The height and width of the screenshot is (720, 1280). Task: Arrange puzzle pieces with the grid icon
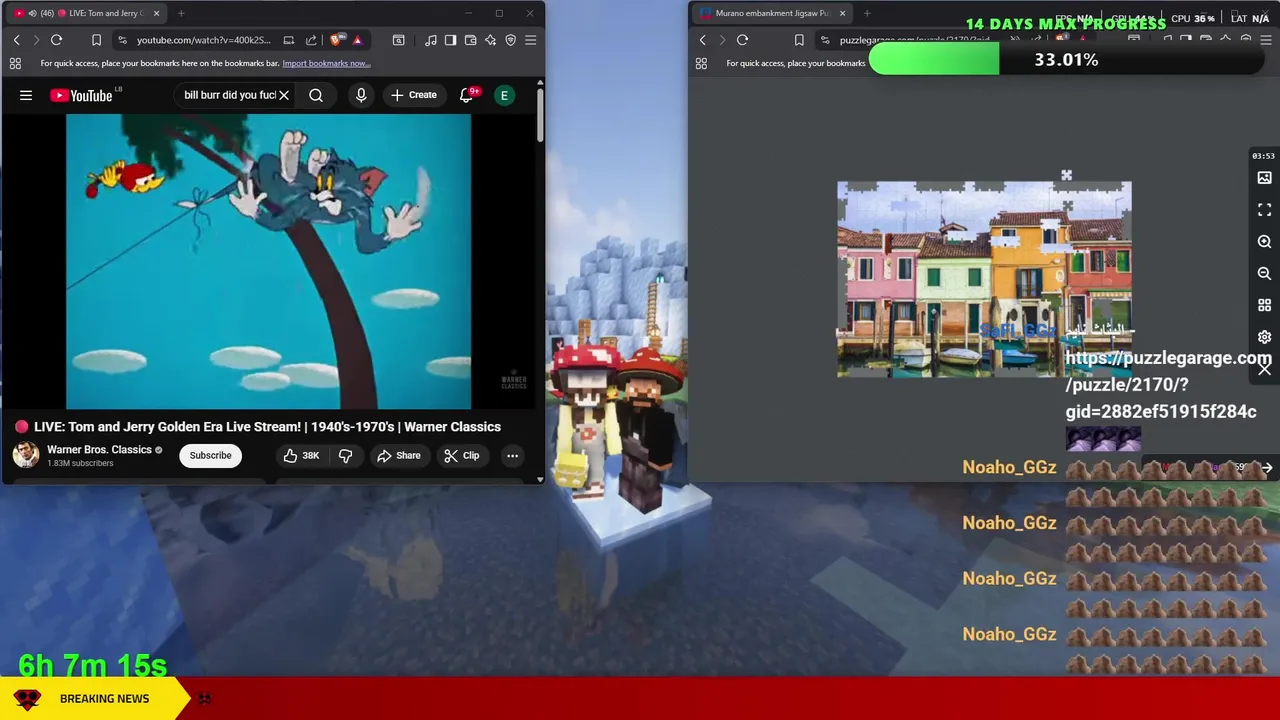(x=1264, y=305)
